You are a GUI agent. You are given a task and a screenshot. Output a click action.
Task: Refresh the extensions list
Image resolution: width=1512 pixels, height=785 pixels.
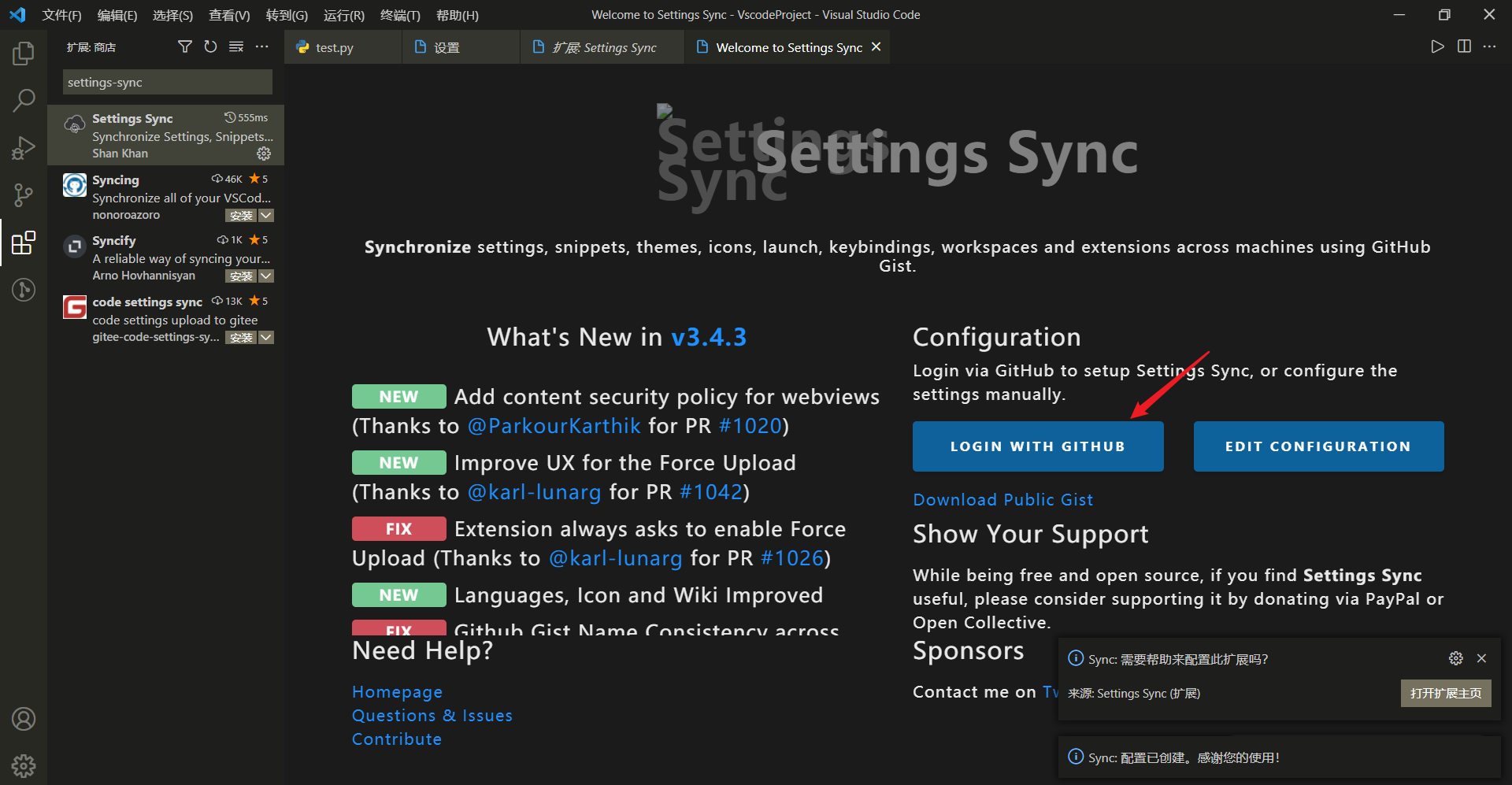pyautogui.click(x=210, y=47)
